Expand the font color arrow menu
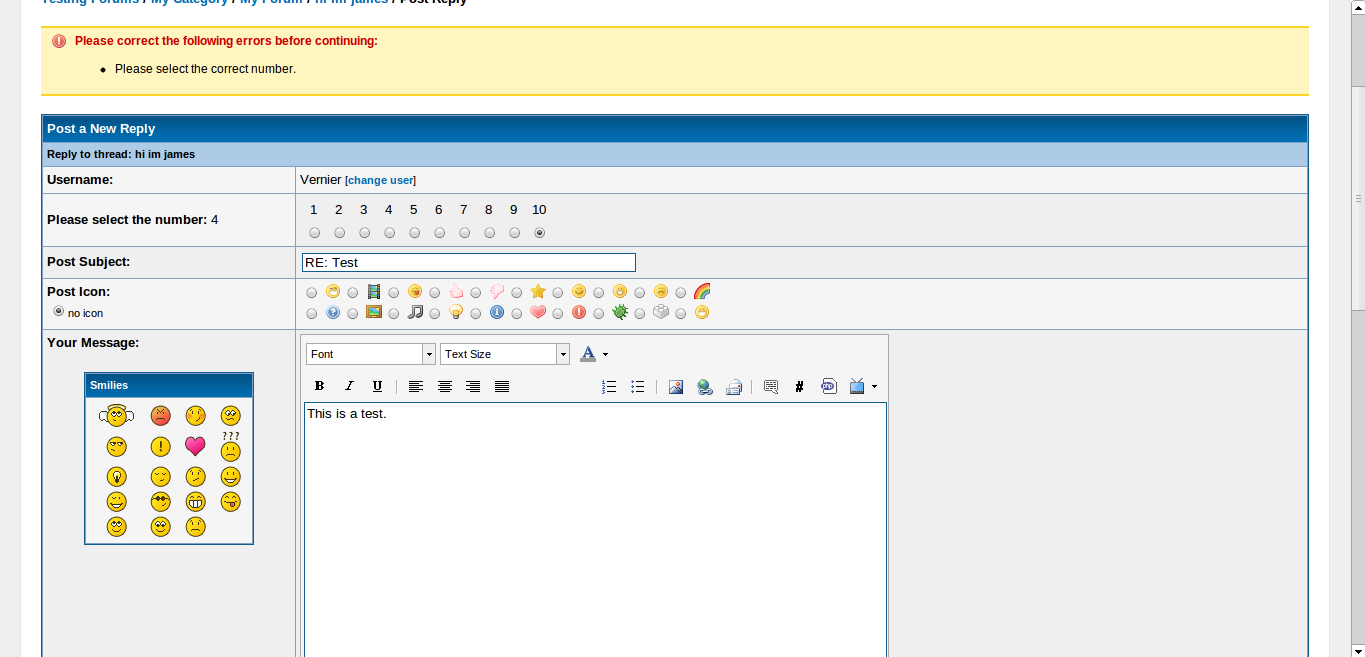 point(605,354)
